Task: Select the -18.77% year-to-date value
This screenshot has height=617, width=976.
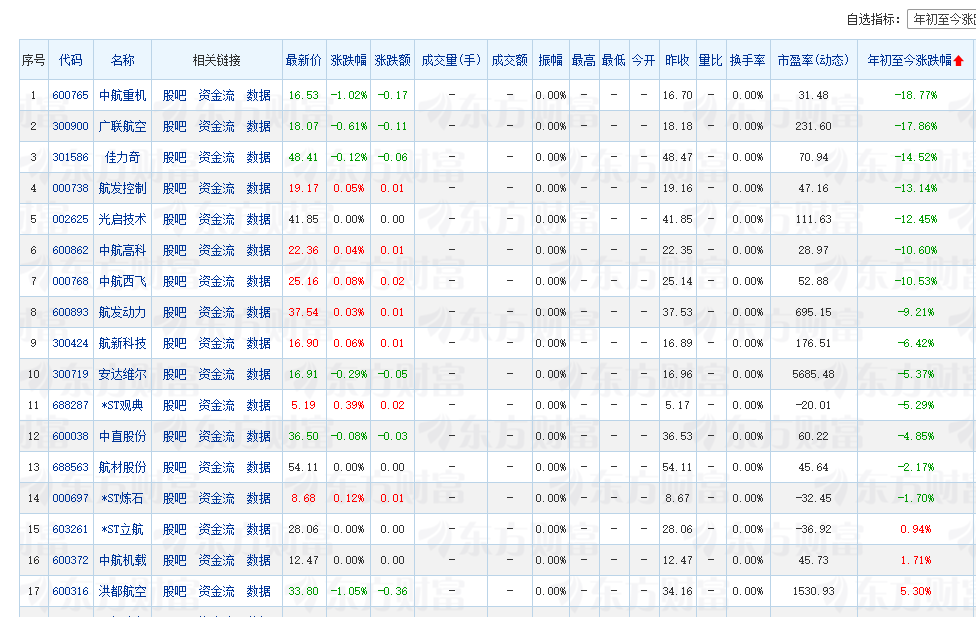Action: (916, 95)
